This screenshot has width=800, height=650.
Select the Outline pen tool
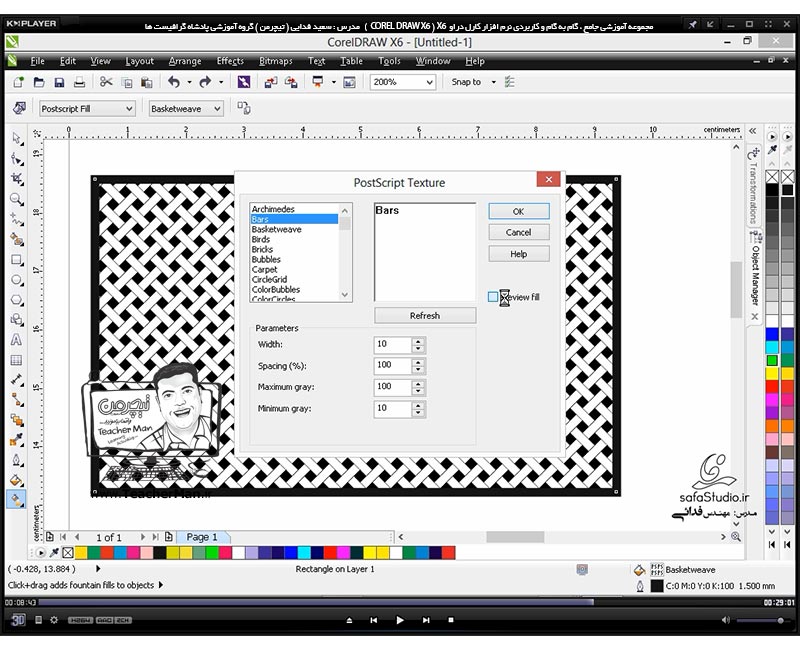click(17, 460)
